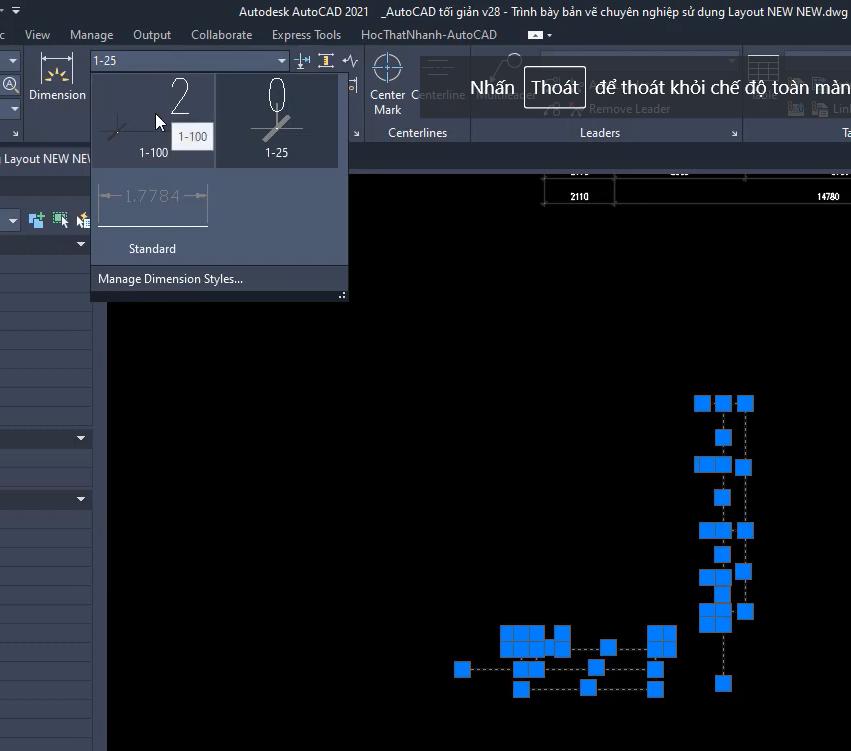
Task: Select the quick select cursor icon
Action: (60, 219)
